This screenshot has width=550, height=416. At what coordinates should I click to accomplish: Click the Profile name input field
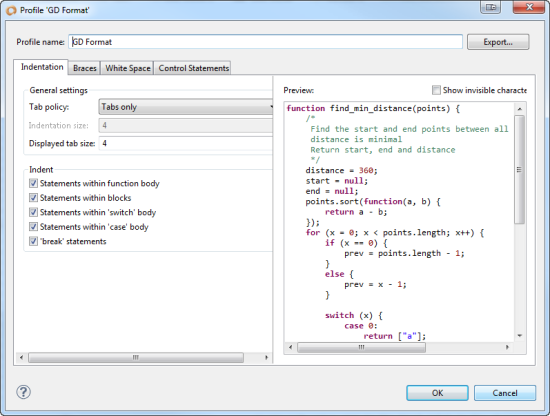tap(266, 42)
